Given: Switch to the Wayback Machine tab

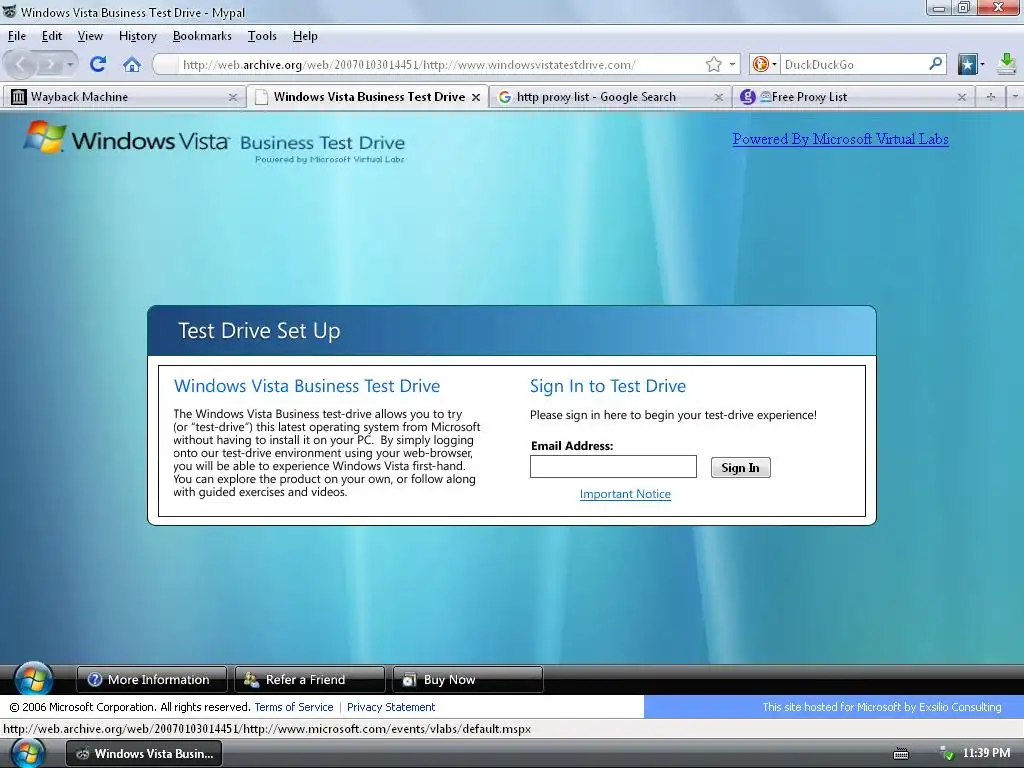Looking at the screenshot, I should (x=124, y=97).
